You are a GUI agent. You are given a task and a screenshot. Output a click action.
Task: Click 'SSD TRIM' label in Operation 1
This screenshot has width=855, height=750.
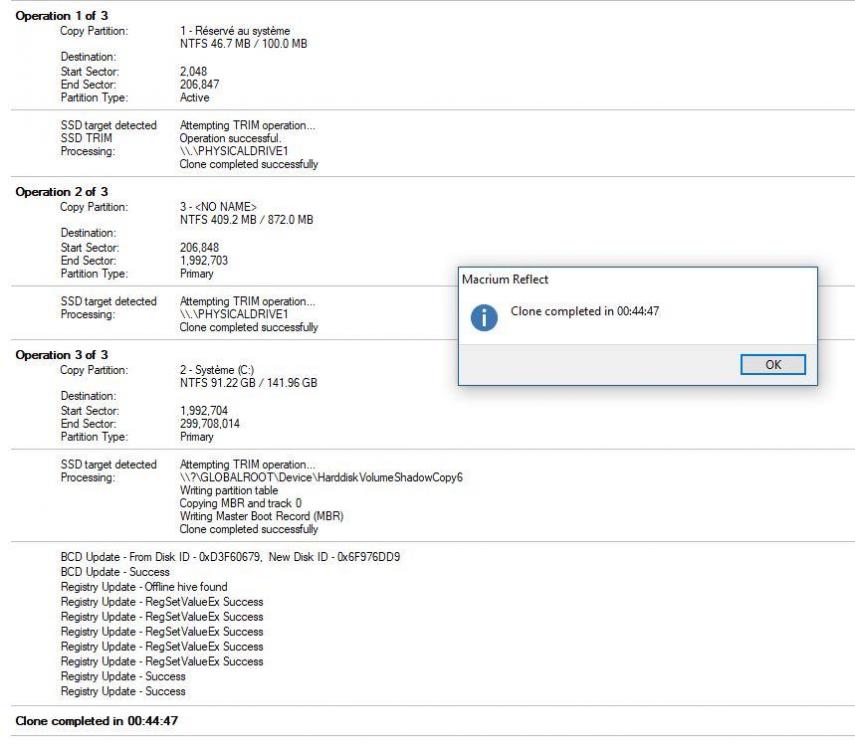[x=86, y=138]
